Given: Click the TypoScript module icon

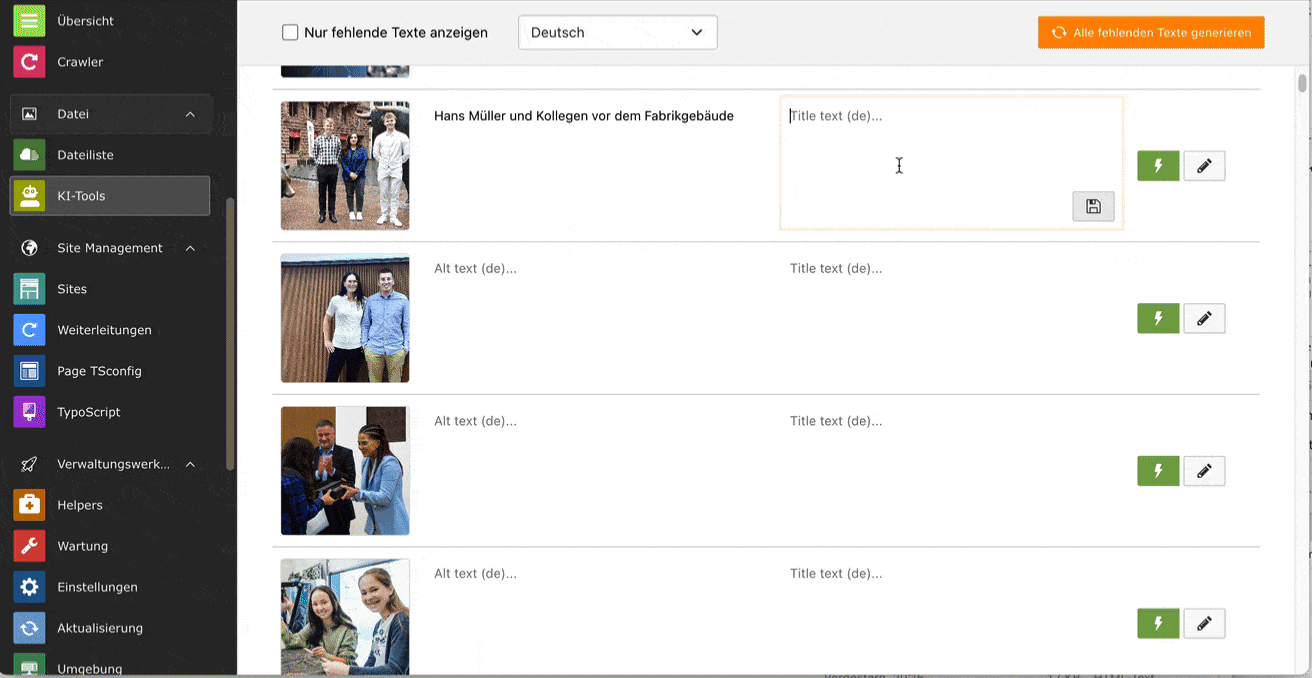Looking at the screenshot, I should click(x=30, y=412).
